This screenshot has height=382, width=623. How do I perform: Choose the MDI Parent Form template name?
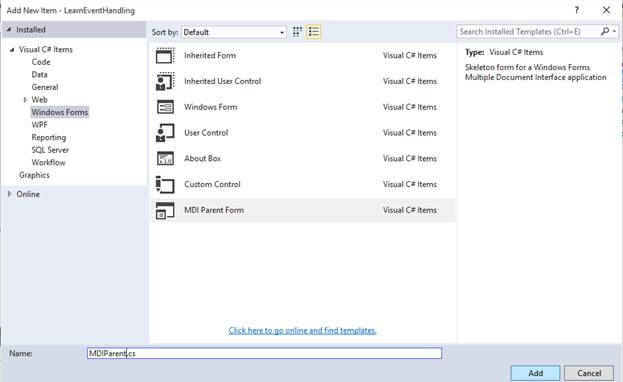click(214, 210)
